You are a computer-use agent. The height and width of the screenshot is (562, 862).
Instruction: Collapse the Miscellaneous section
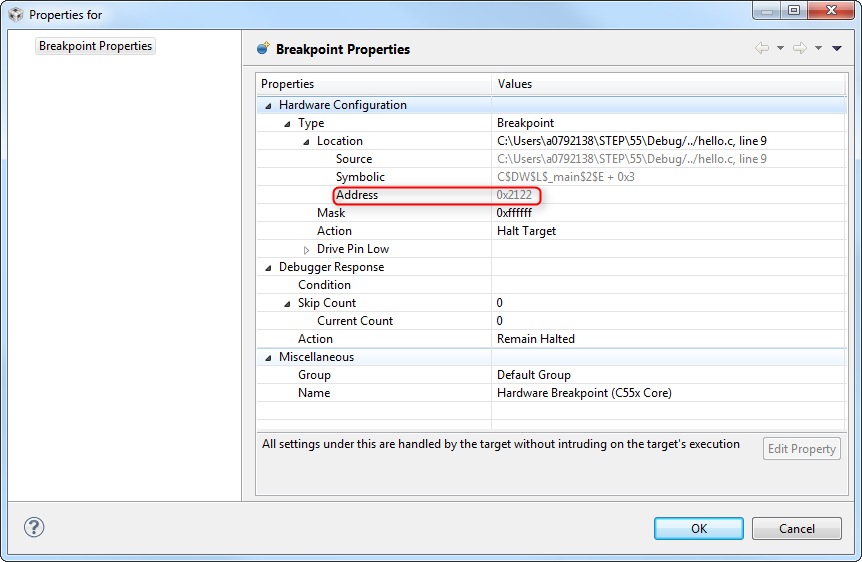coord(268,357)
